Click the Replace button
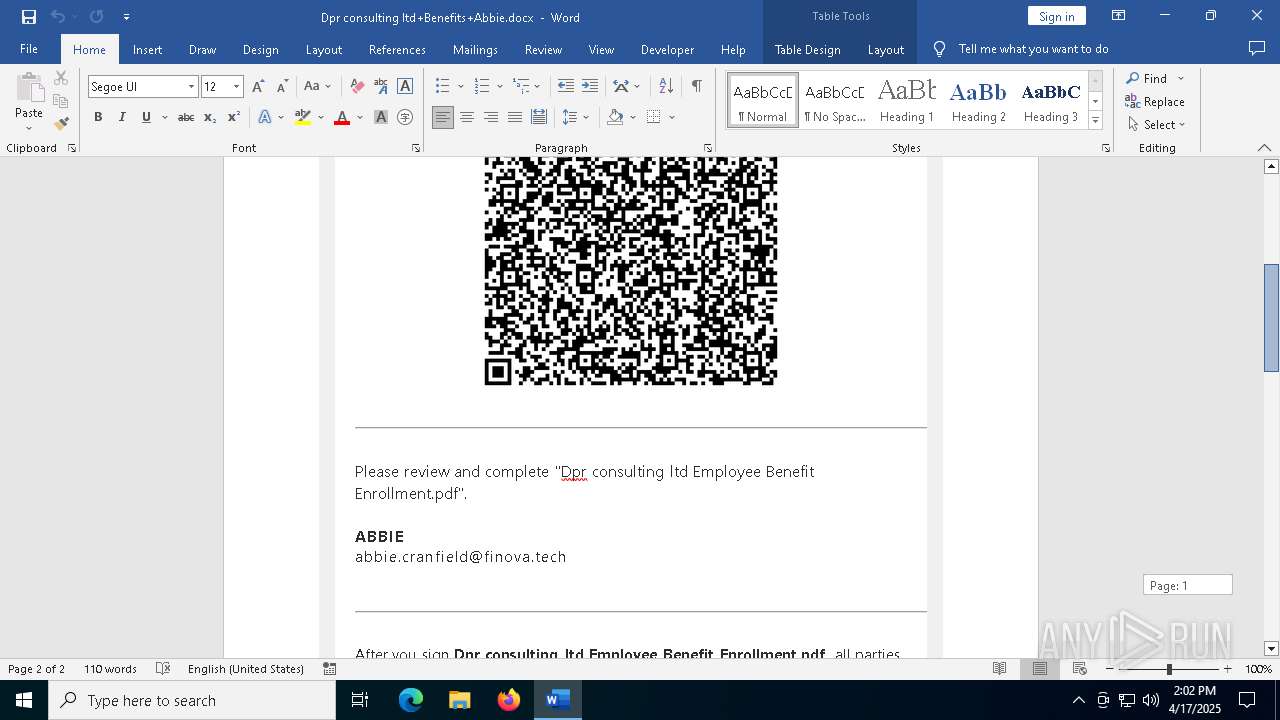The image size is (1280, 720). point(1155,102)
